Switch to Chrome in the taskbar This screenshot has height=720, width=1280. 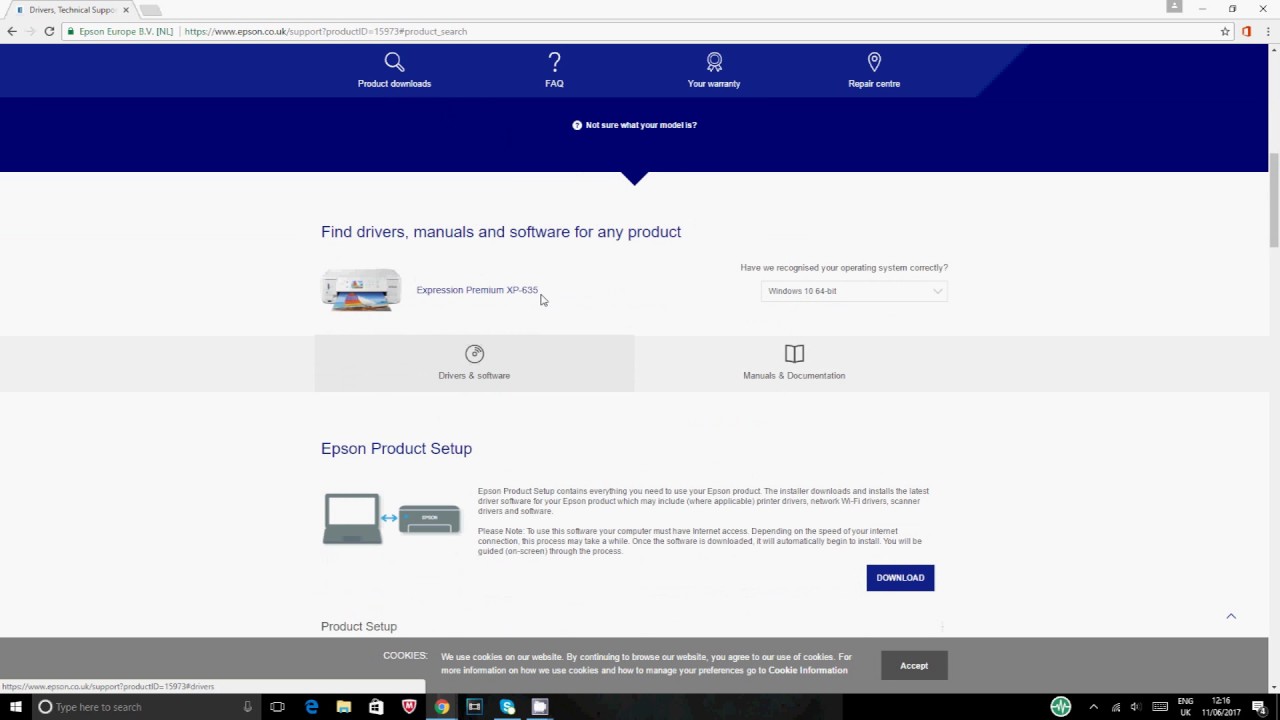click(x=442, y=707)
